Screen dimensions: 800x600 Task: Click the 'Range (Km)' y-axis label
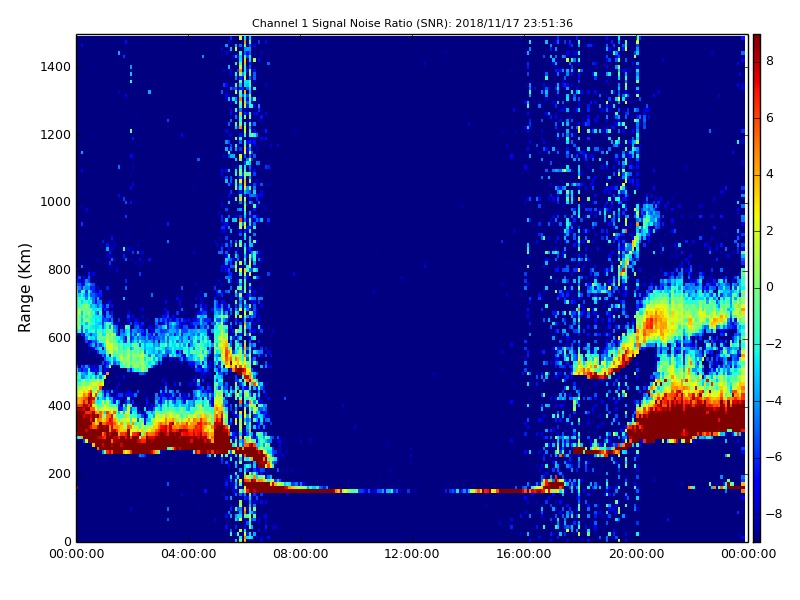point(24,288)
